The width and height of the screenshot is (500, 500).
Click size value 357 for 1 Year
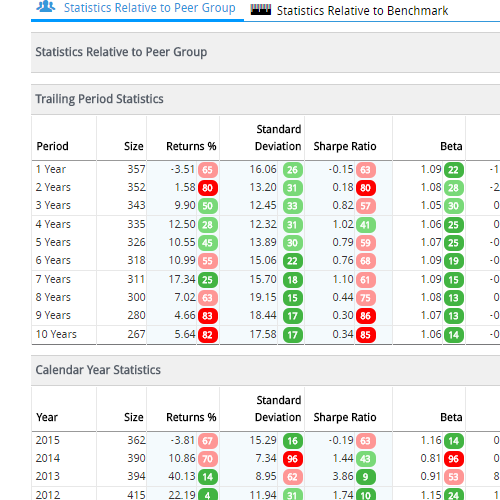(136, 169)
